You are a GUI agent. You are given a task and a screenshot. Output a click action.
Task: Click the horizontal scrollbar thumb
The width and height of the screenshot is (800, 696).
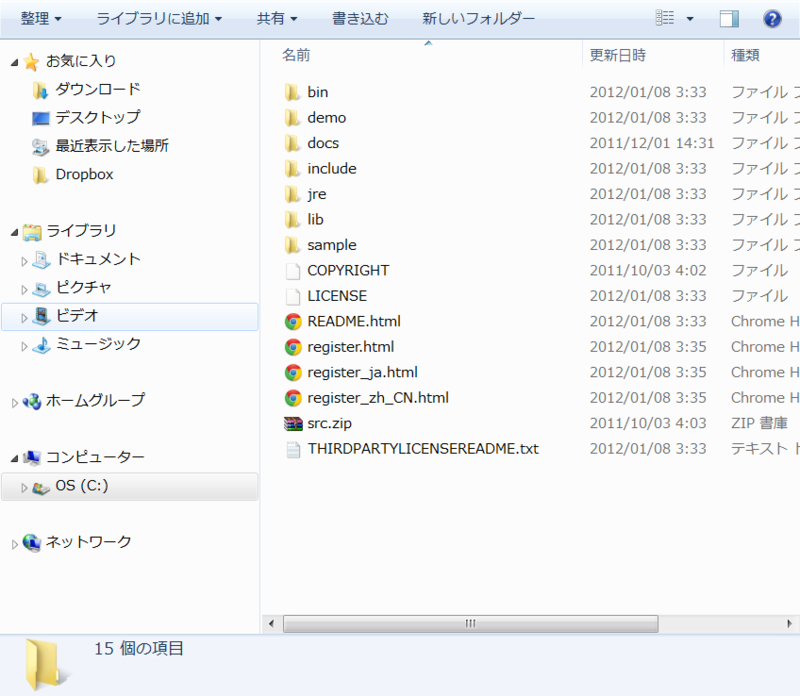470,623
